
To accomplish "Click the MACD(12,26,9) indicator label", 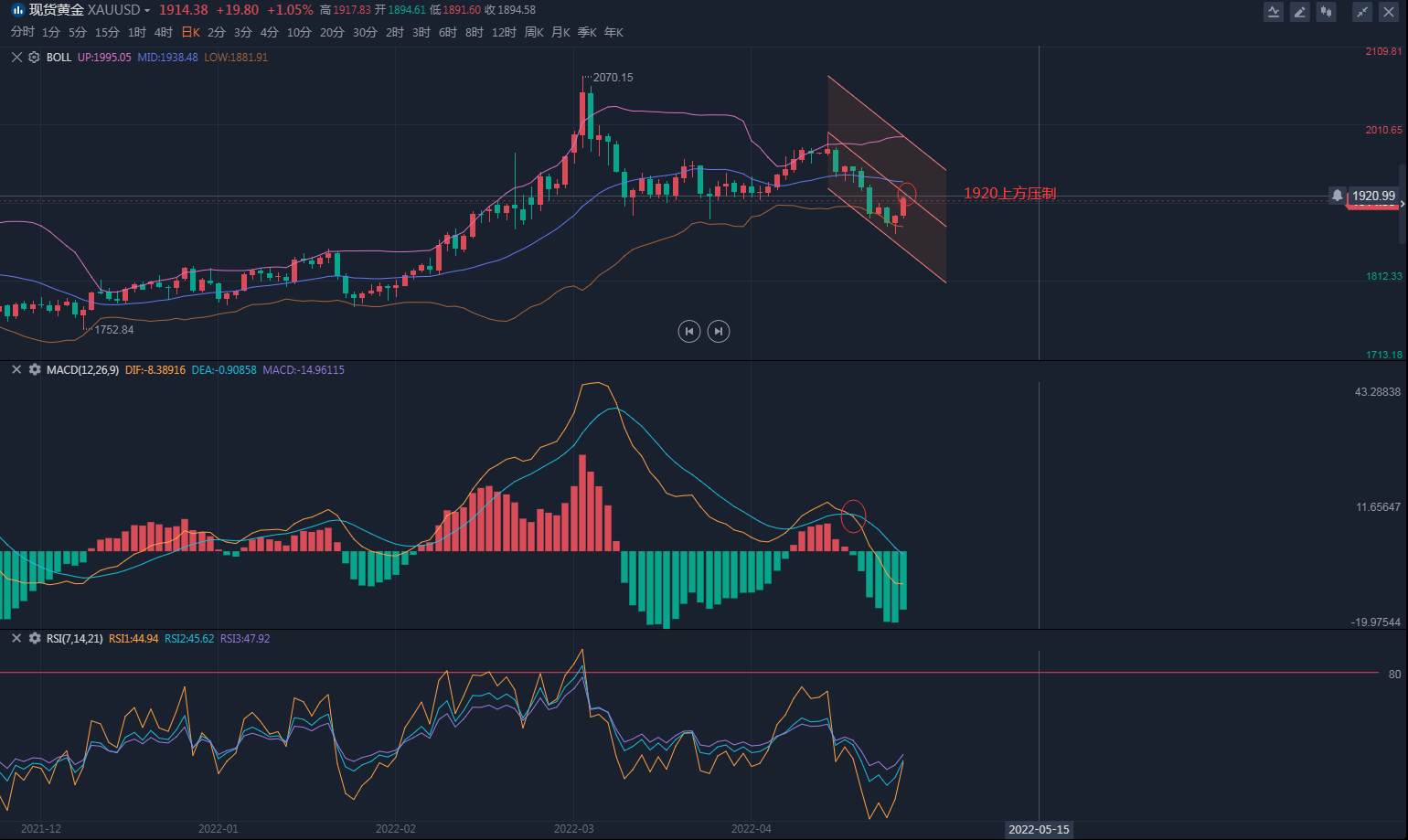I will pos(82,369).
